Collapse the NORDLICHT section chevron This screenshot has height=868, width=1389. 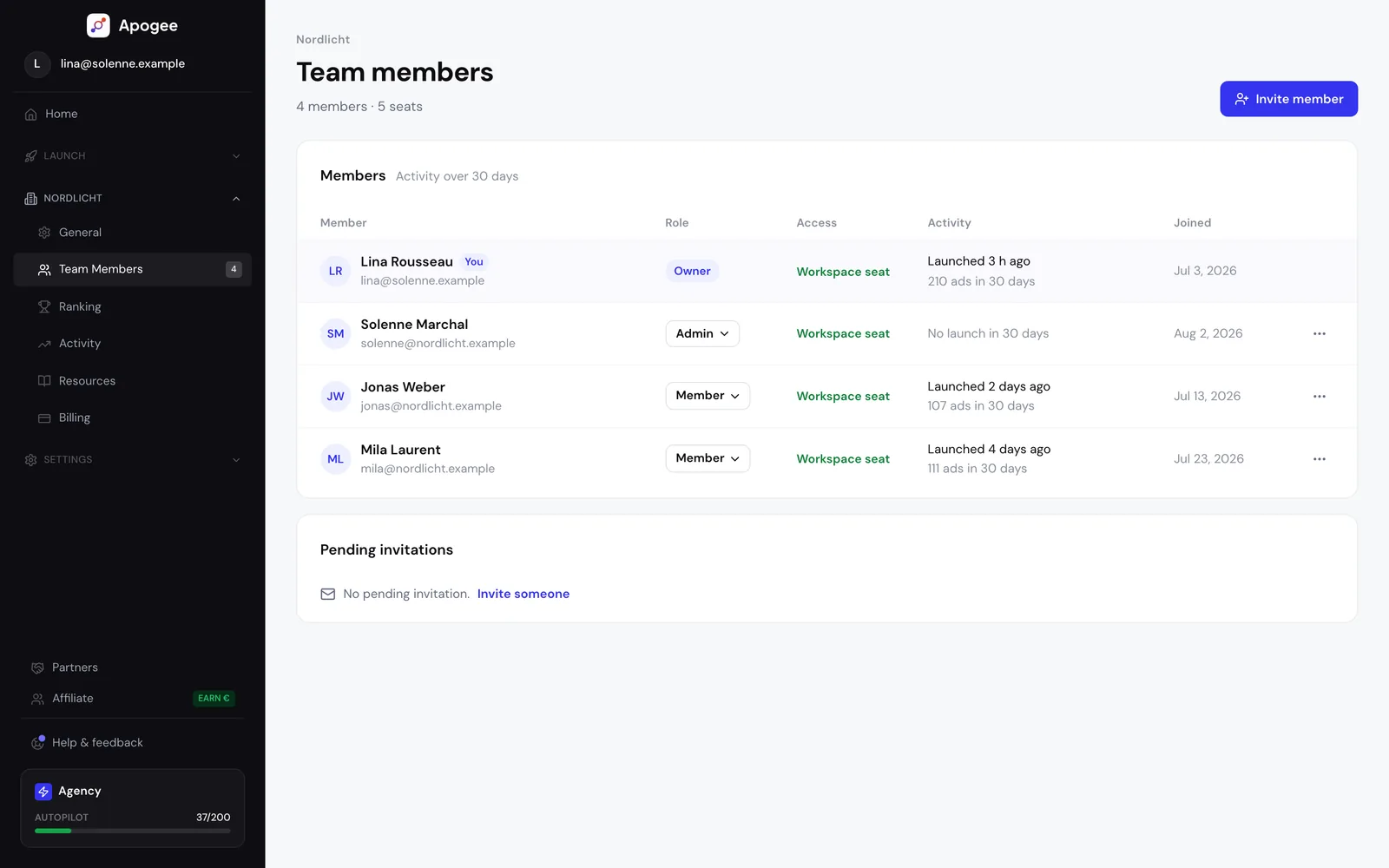(x=236, y=199)
